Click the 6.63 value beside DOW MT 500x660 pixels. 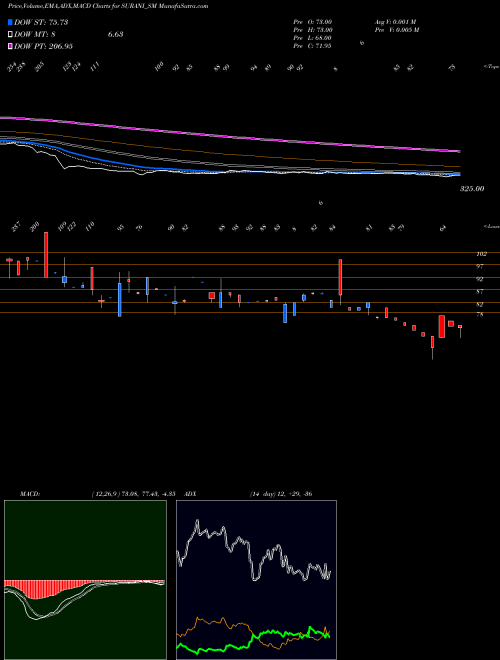[x=115, y=35]
